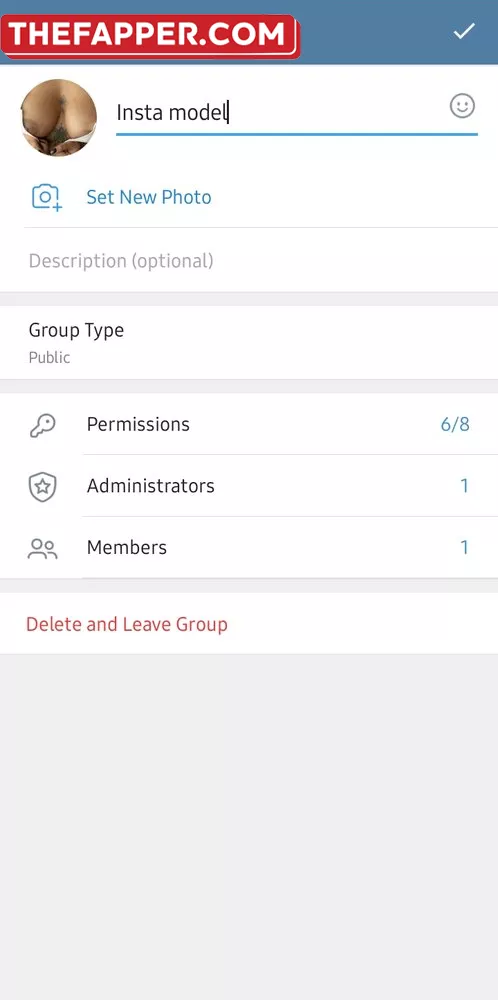Open the Permissions row
Screen dimensions: 498x1000
[249, 424]
